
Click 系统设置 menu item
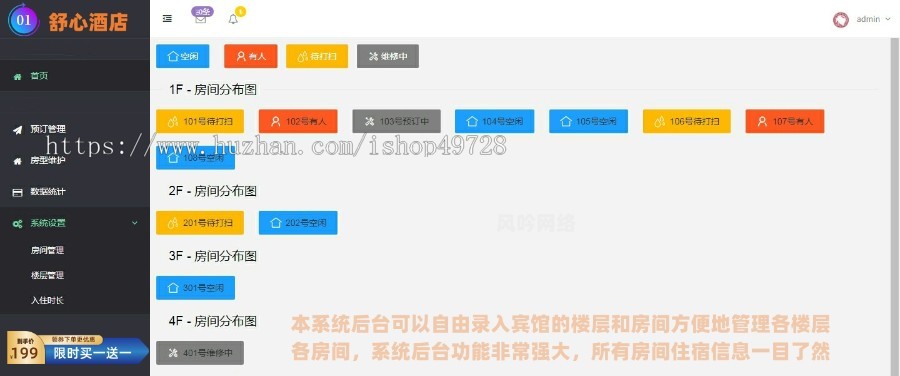75,223
